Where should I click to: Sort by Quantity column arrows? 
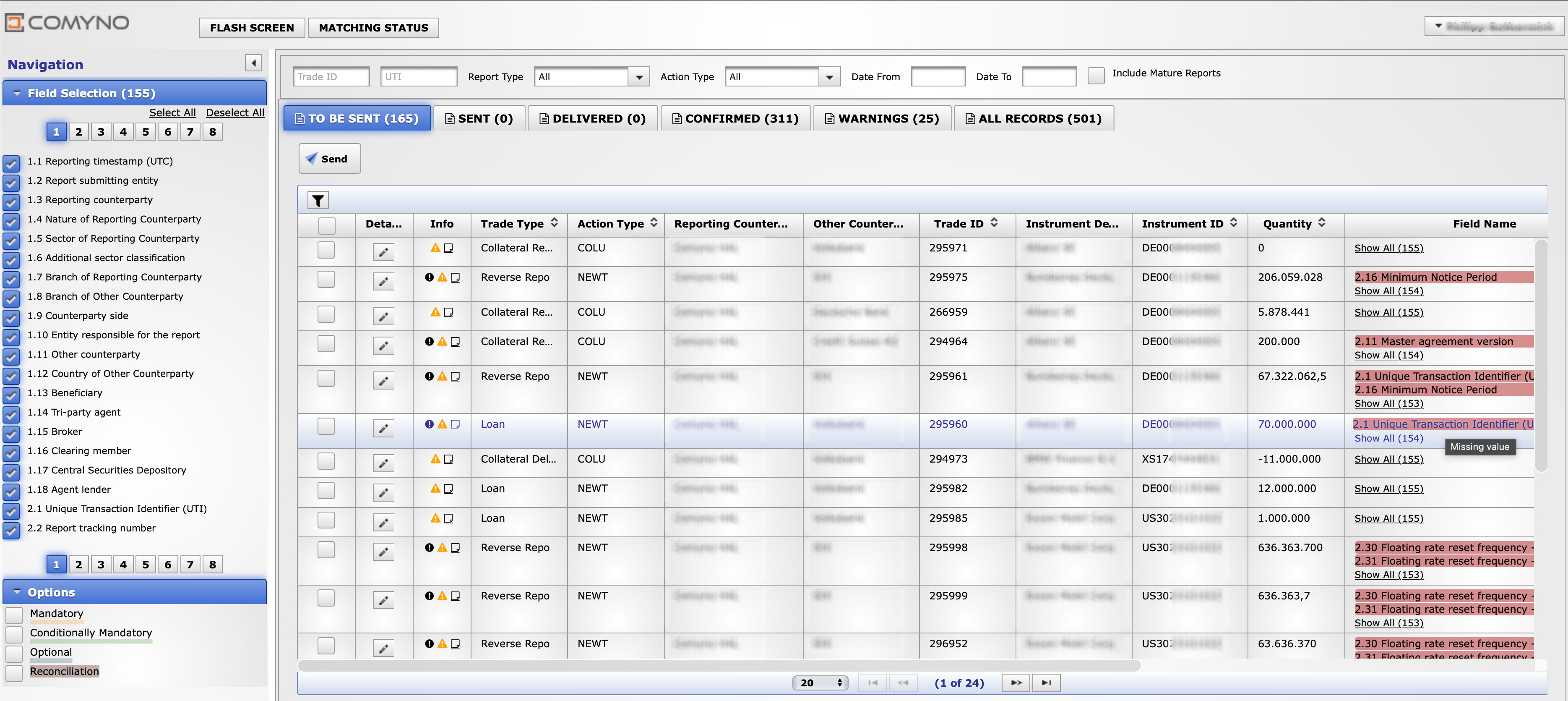click(x=1321, y=223)
